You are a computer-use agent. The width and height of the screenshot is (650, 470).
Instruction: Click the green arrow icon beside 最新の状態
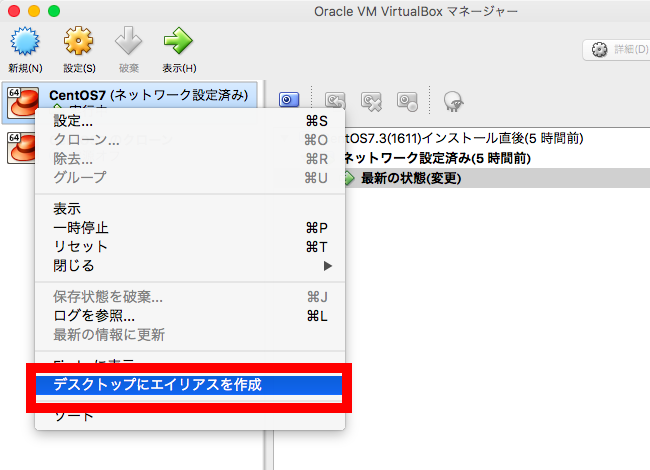[x=349, y=178]
